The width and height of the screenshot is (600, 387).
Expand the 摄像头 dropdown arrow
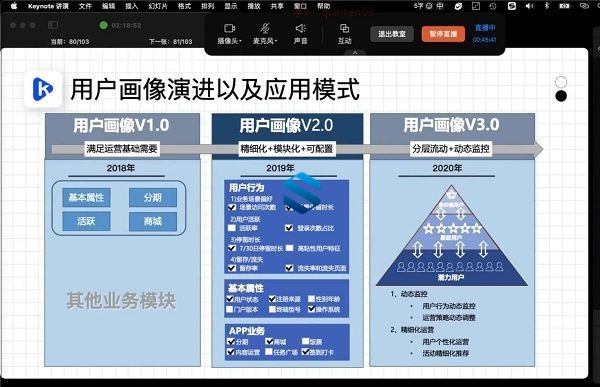click(241, 41)
